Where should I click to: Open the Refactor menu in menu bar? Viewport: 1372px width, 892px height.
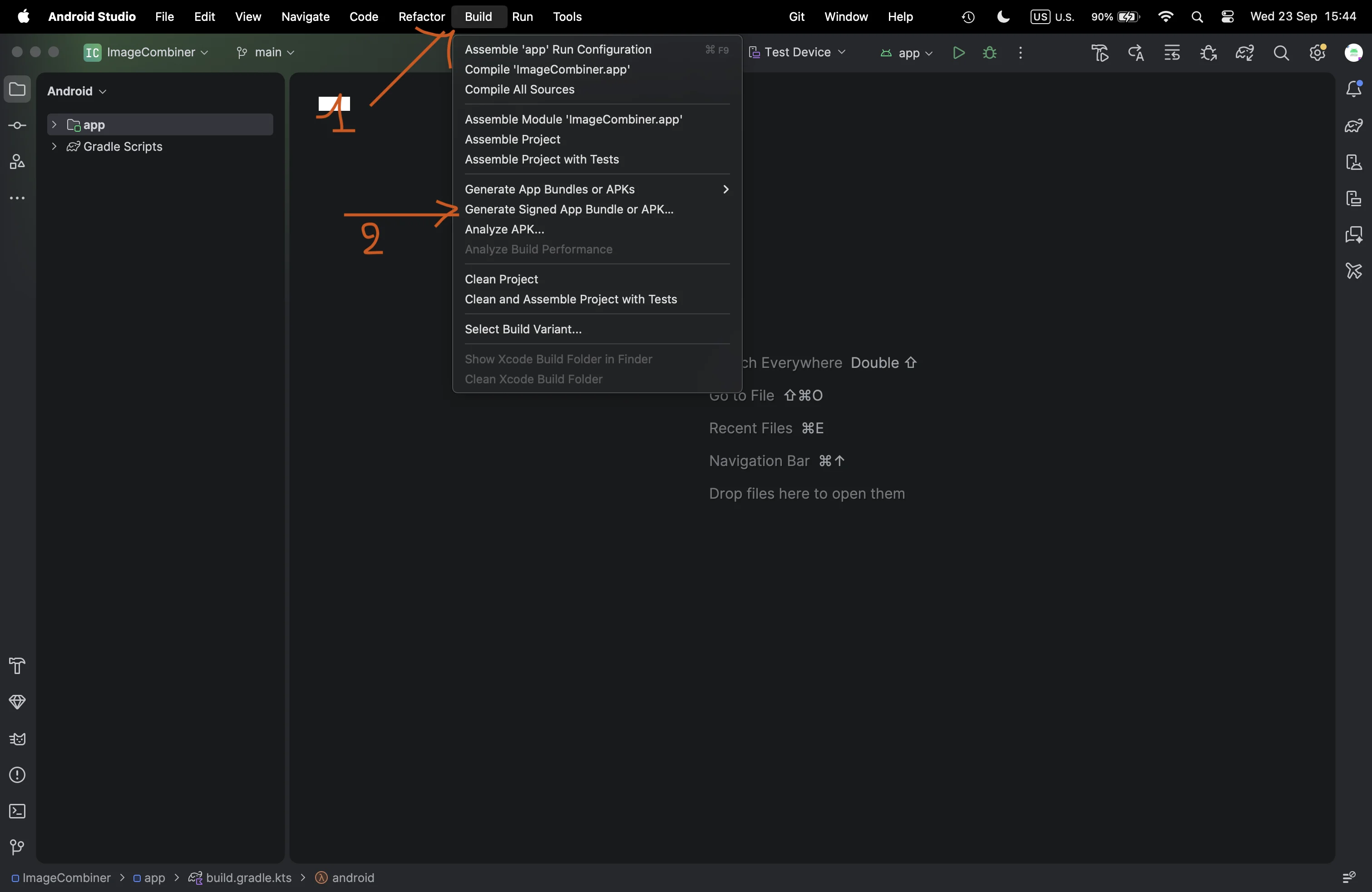tap(421, 17)
